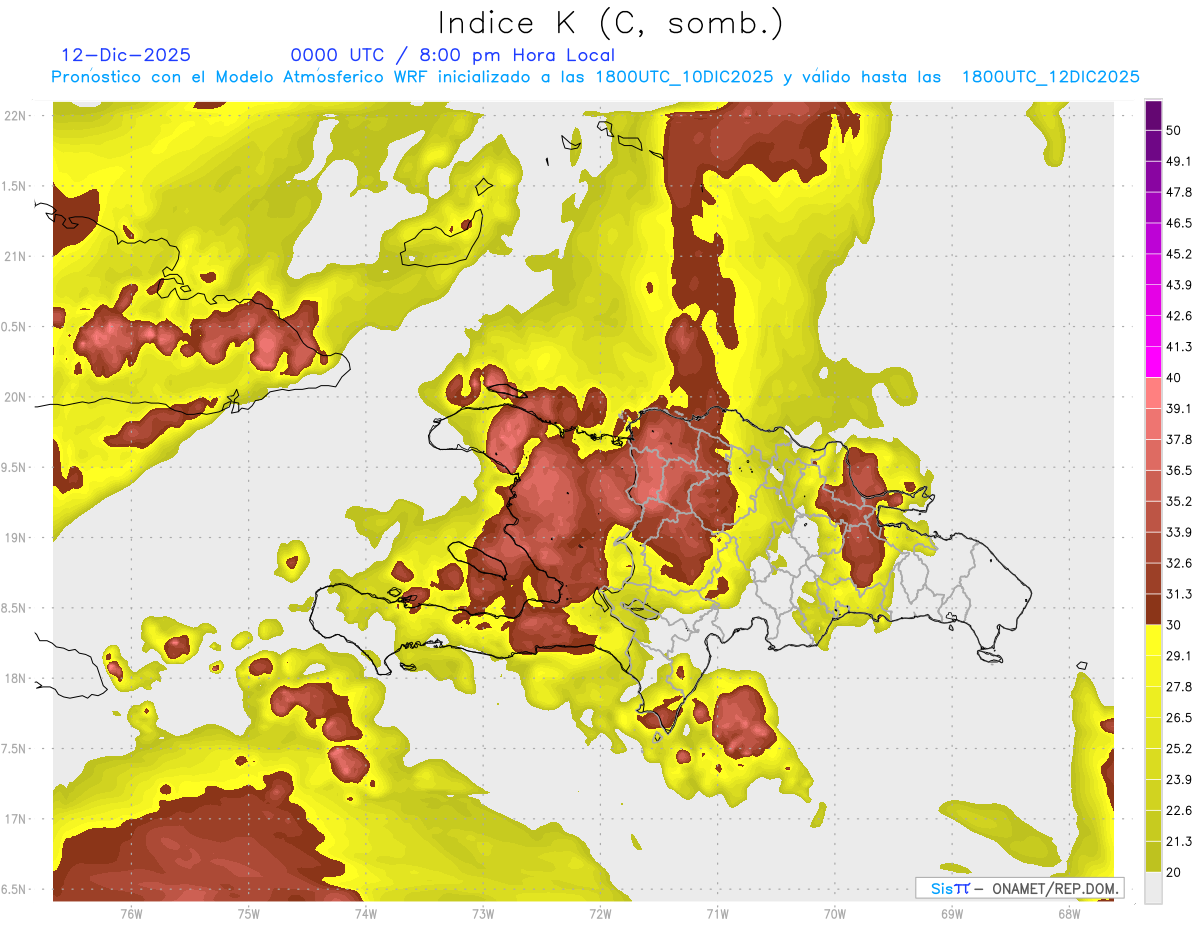Pick the salmon pink swatch between 39.1 and 40
Viewport: 1200px width, 927px height.
tap(1154, 393)
